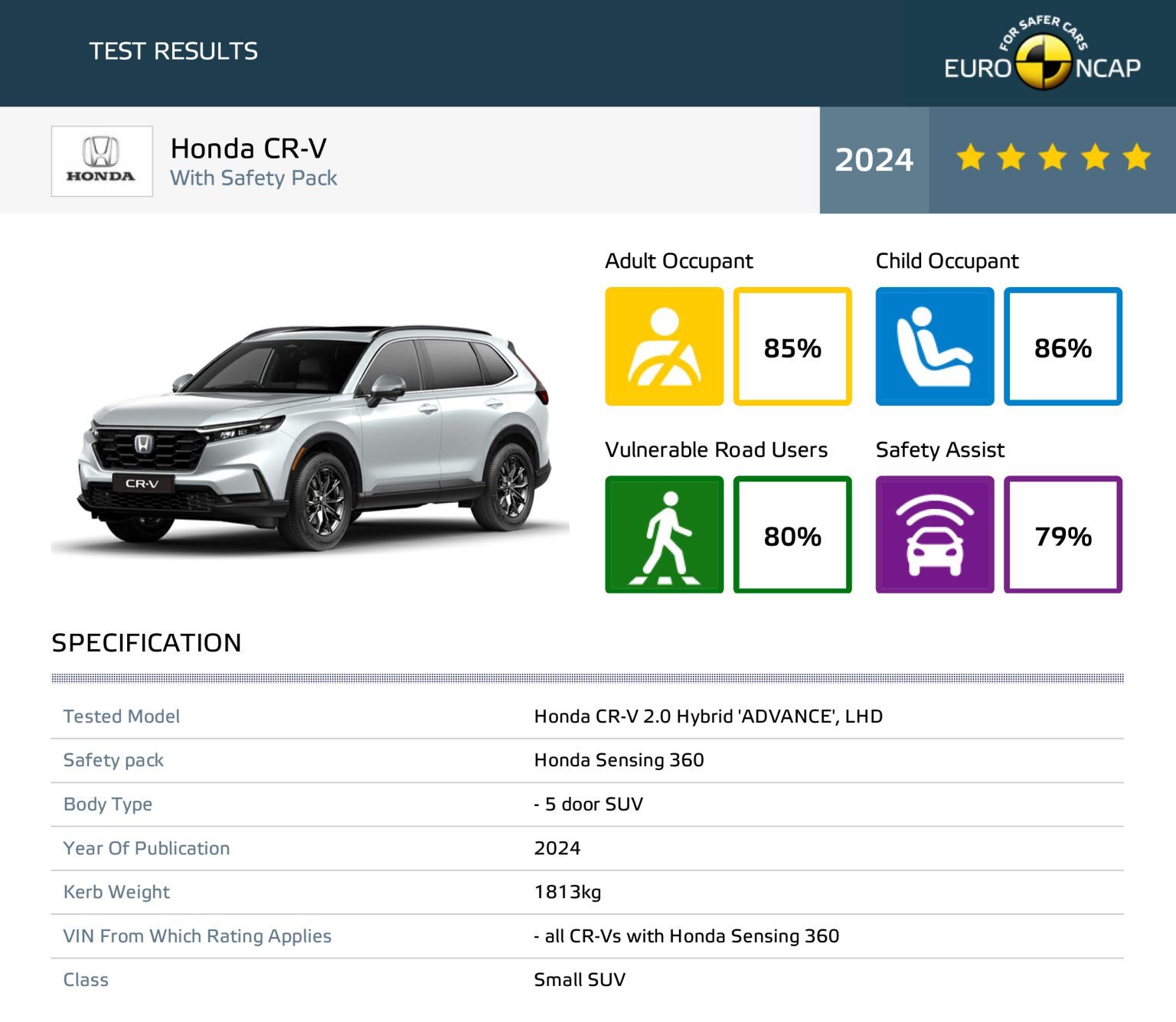Toggle the middle star in the rating
This screenshot has width=1176, height=1022.
(1053, 158)
